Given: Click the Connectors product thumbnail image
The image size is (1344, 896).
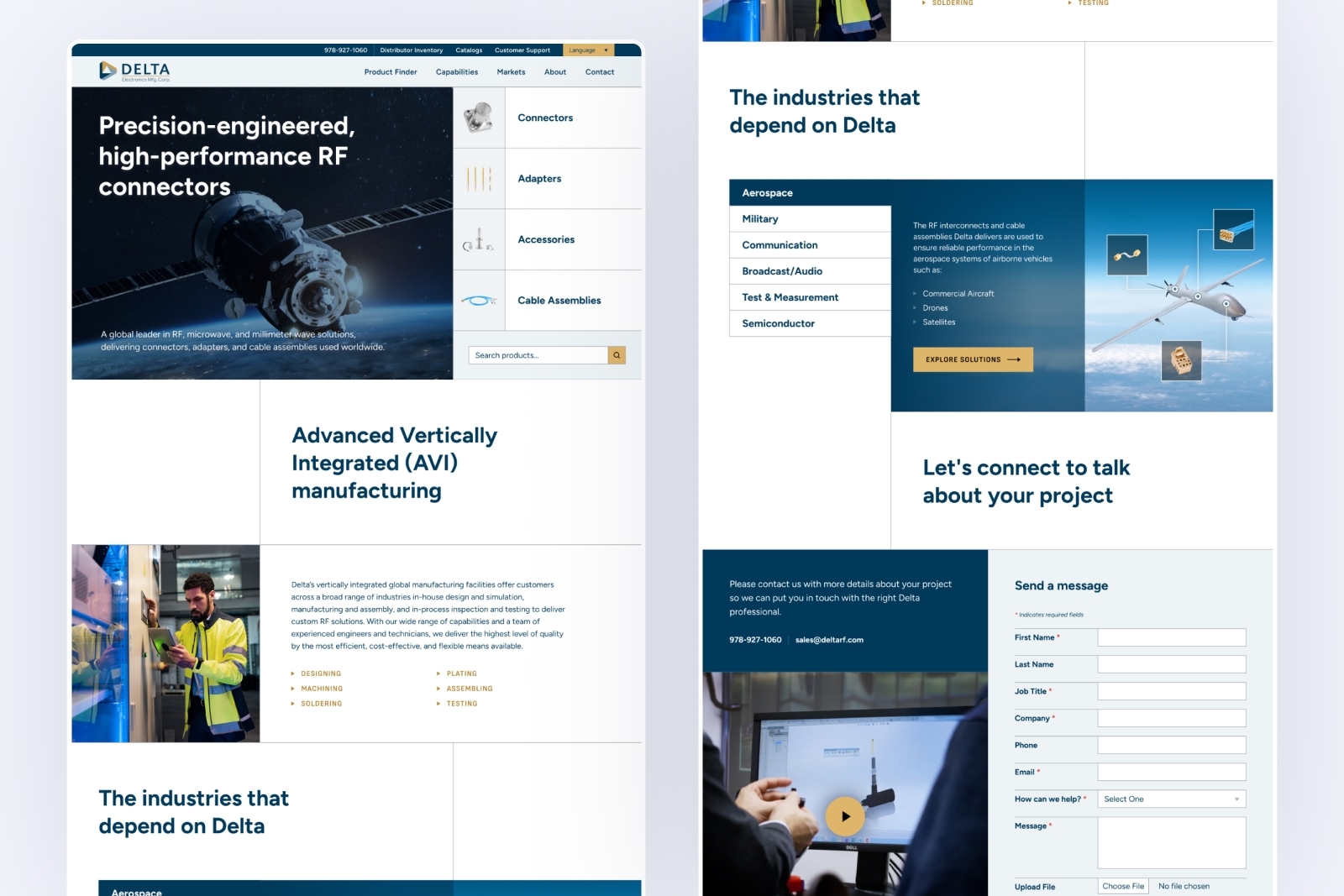Looking at the screenshot, I should coord(479,118).
